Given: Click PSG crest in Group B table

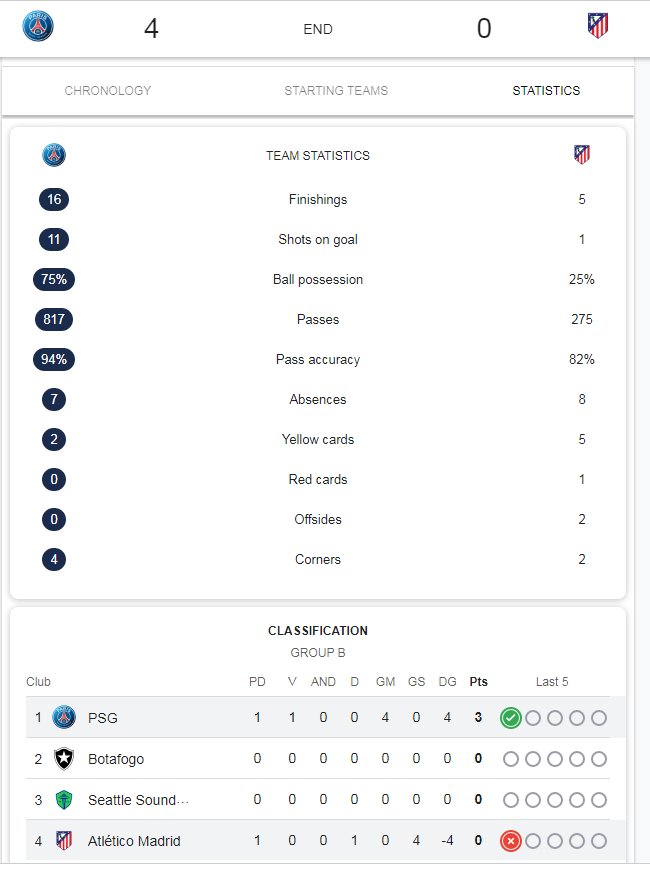Looking at the screenshot, I should pyautogui.click(x=64, y=717).
